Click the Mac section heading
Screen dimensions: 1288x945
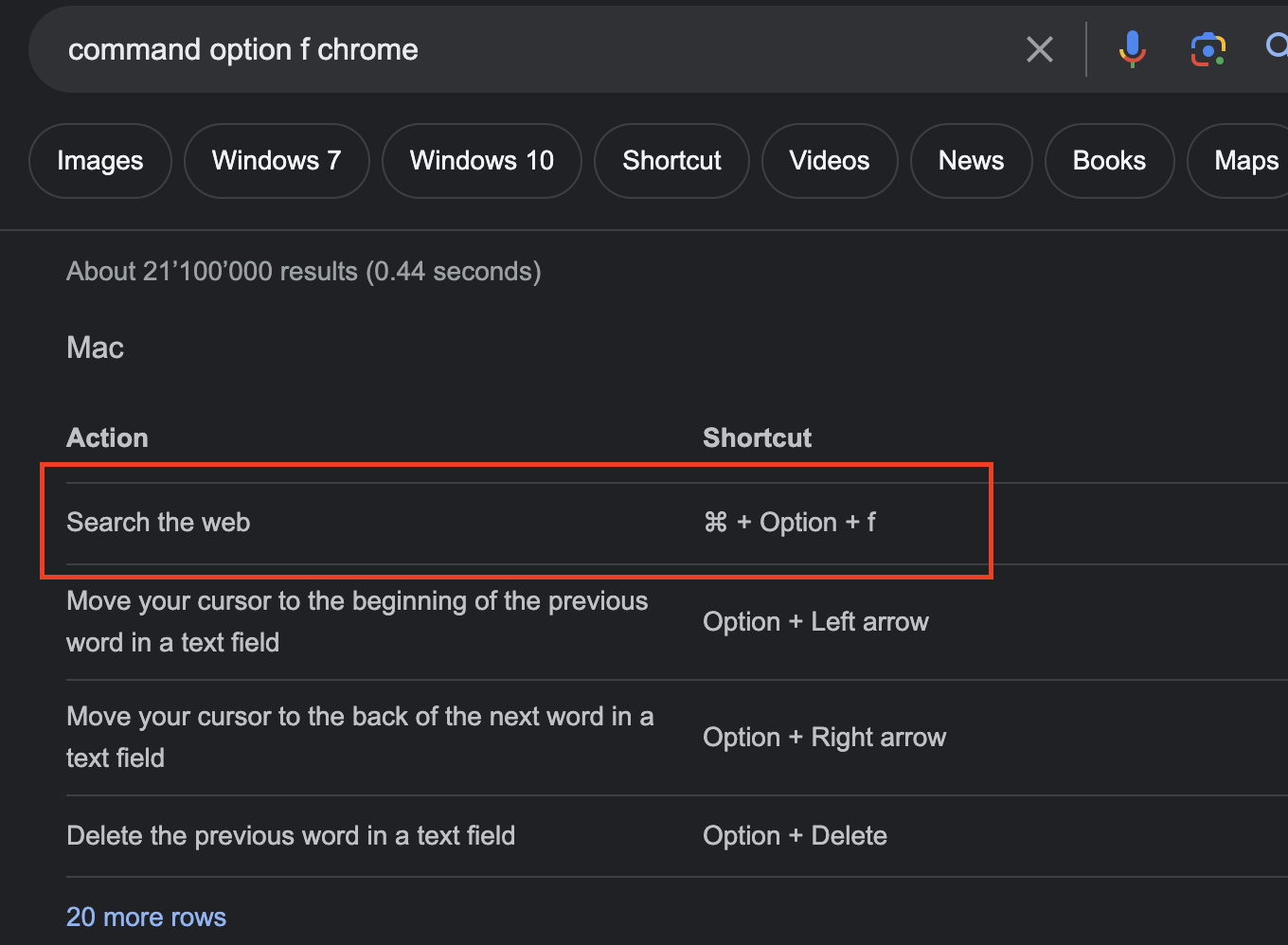pos(95,347)
